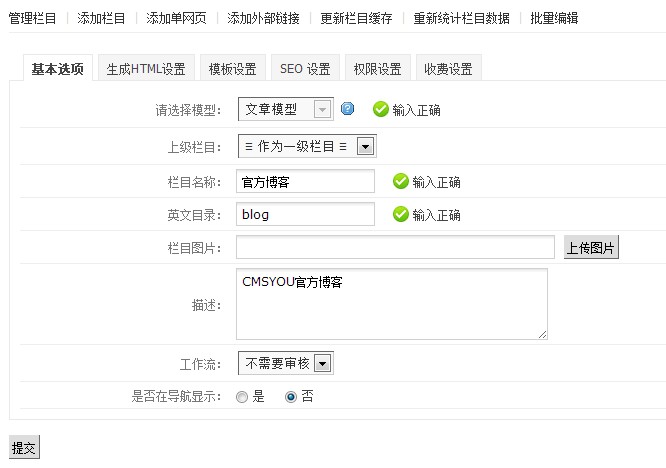Image resolution: width=666 pixels, height=468 pixels.
Task: Click the 上传图片 button
Action: point(591,247)
